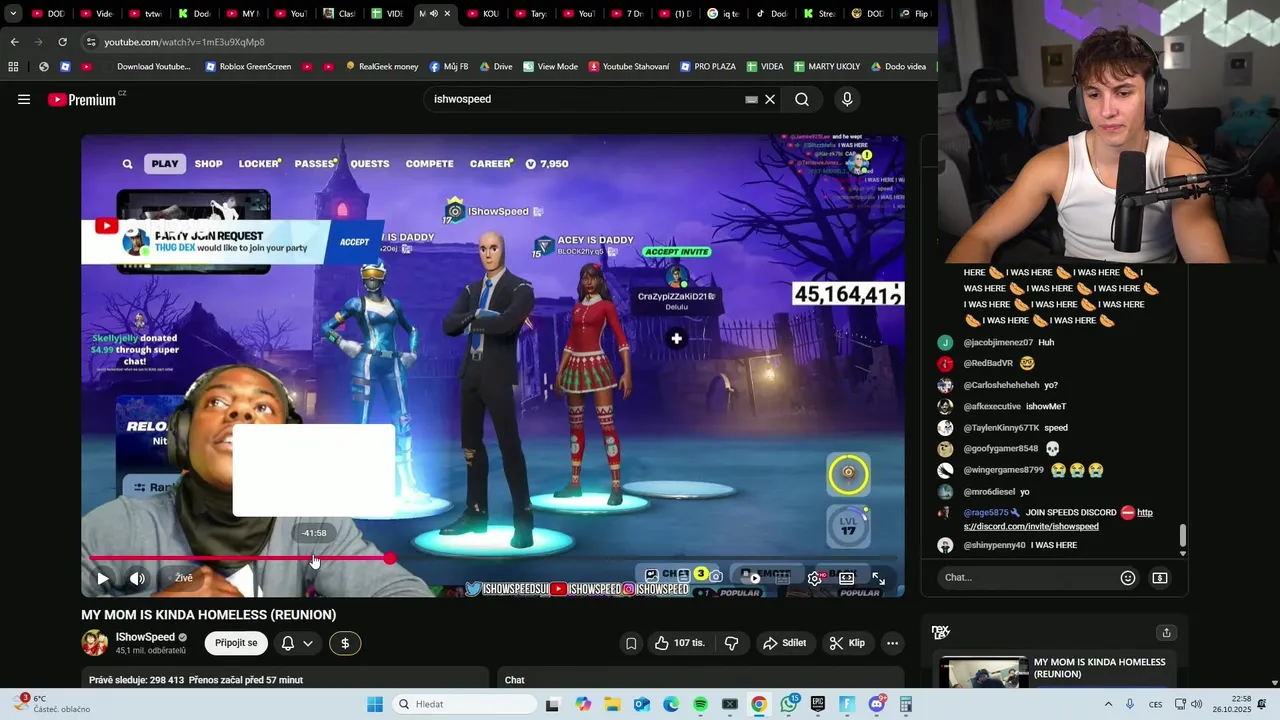Open player settings gear

pyautogui.click(x=815, y=578)
